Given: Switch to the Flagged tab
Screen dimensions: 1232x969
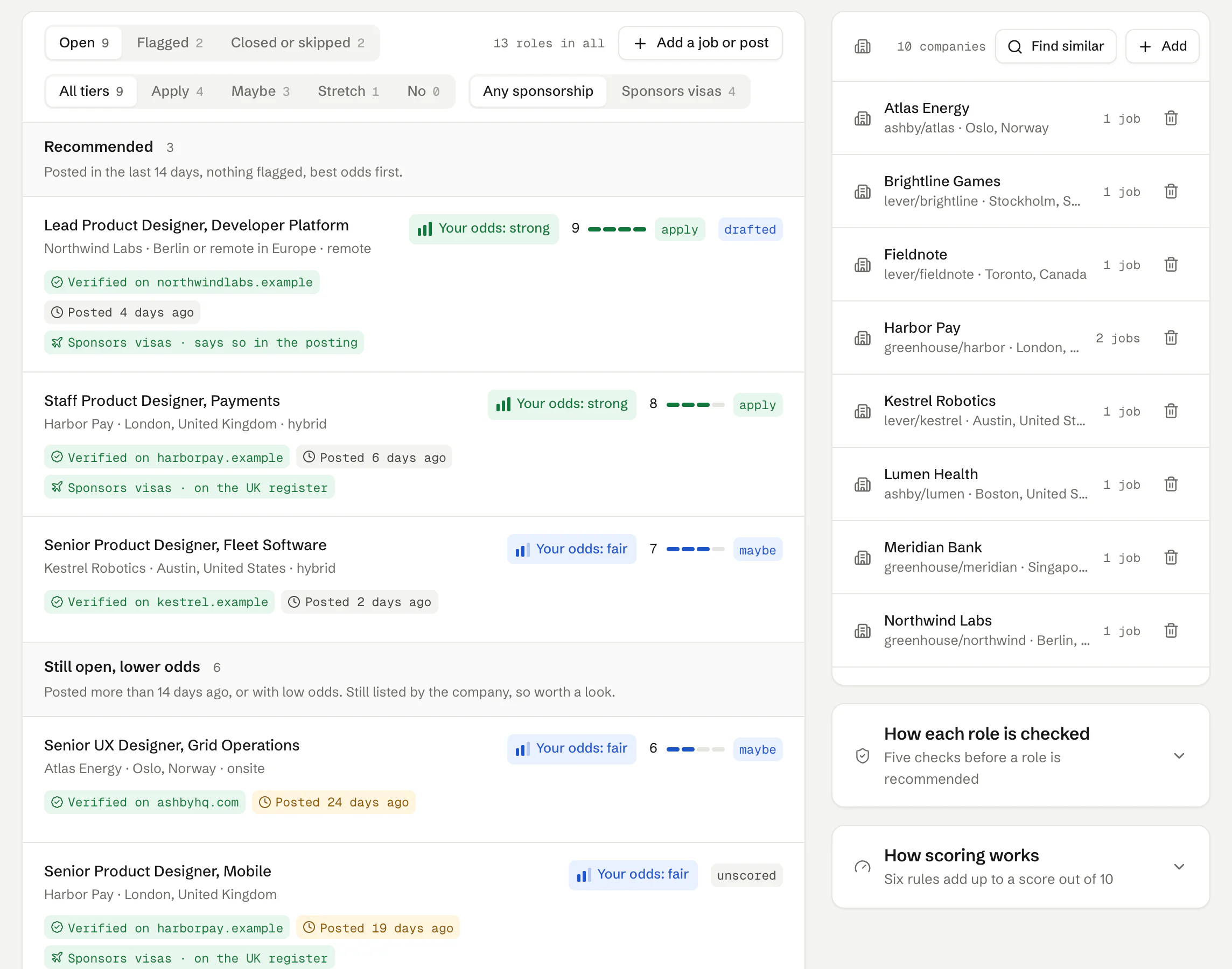Looking at the screenshot, I should 170,43.
